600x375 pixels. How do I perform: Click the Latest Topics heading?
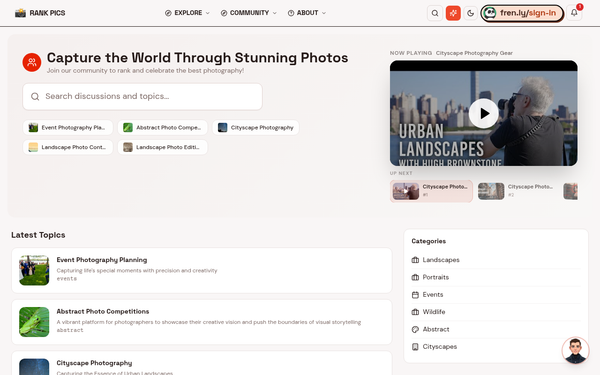coord(38,235)
